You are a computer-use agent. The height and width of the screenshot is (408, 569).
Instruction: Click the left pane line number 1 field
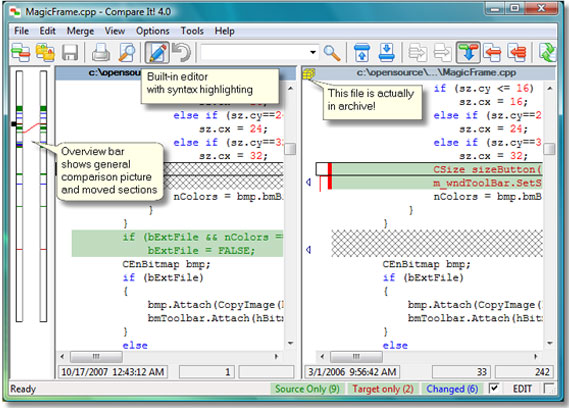click(207, 372)
